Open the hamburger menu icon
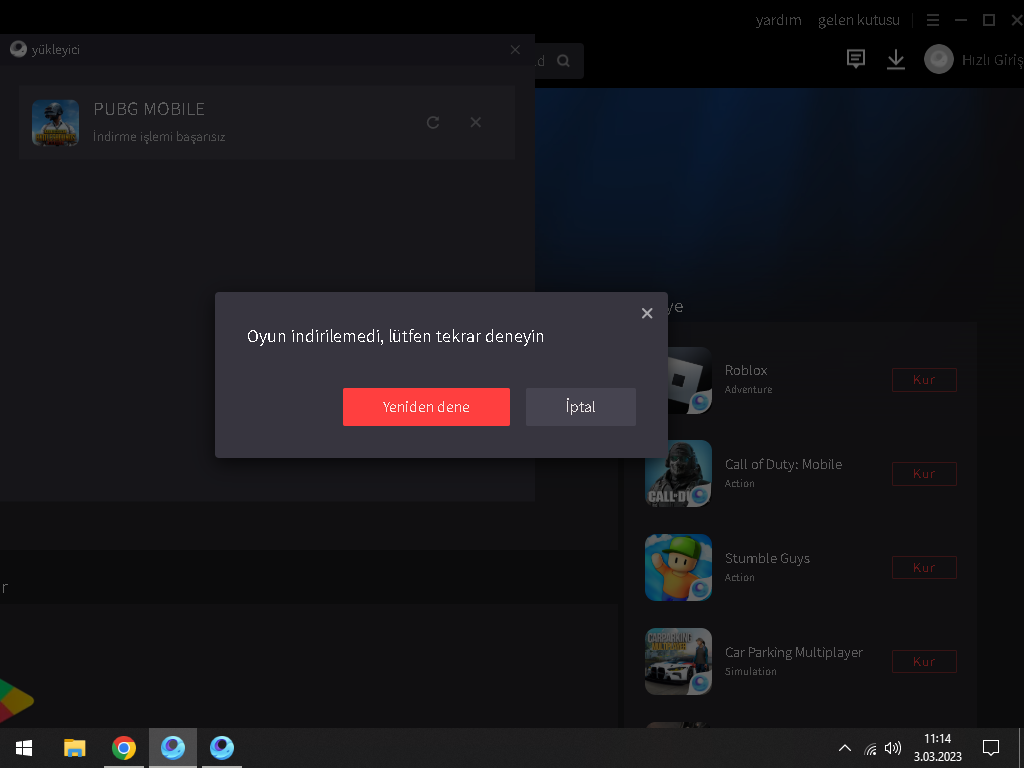This screenshot has height=768, width=1024. point(933,20)
